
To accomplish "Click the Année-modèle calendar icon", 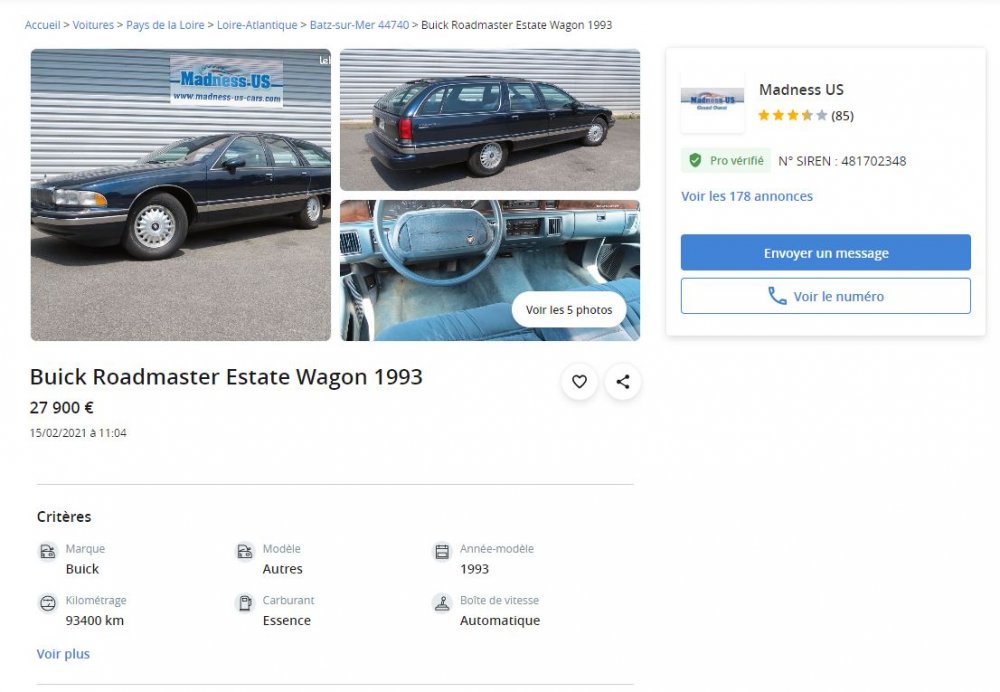I will [x=442, y=551].
